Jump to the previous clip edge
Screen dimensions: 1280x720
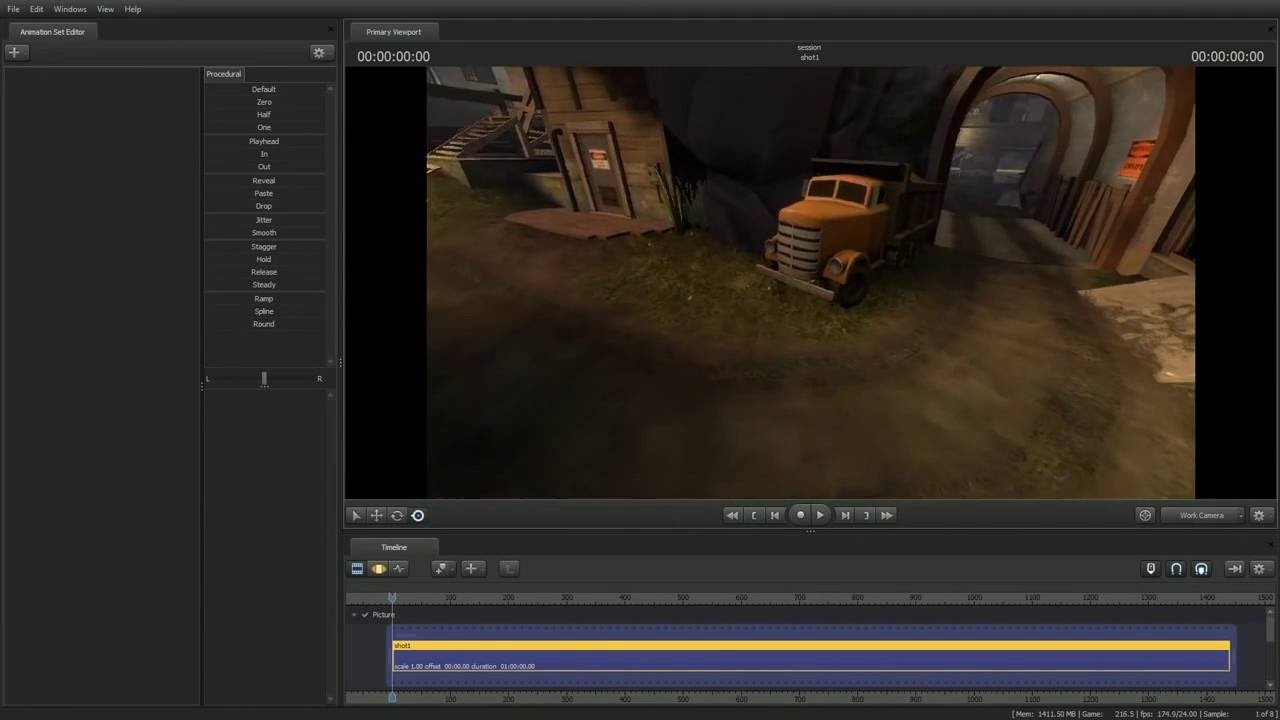(754, 515)
